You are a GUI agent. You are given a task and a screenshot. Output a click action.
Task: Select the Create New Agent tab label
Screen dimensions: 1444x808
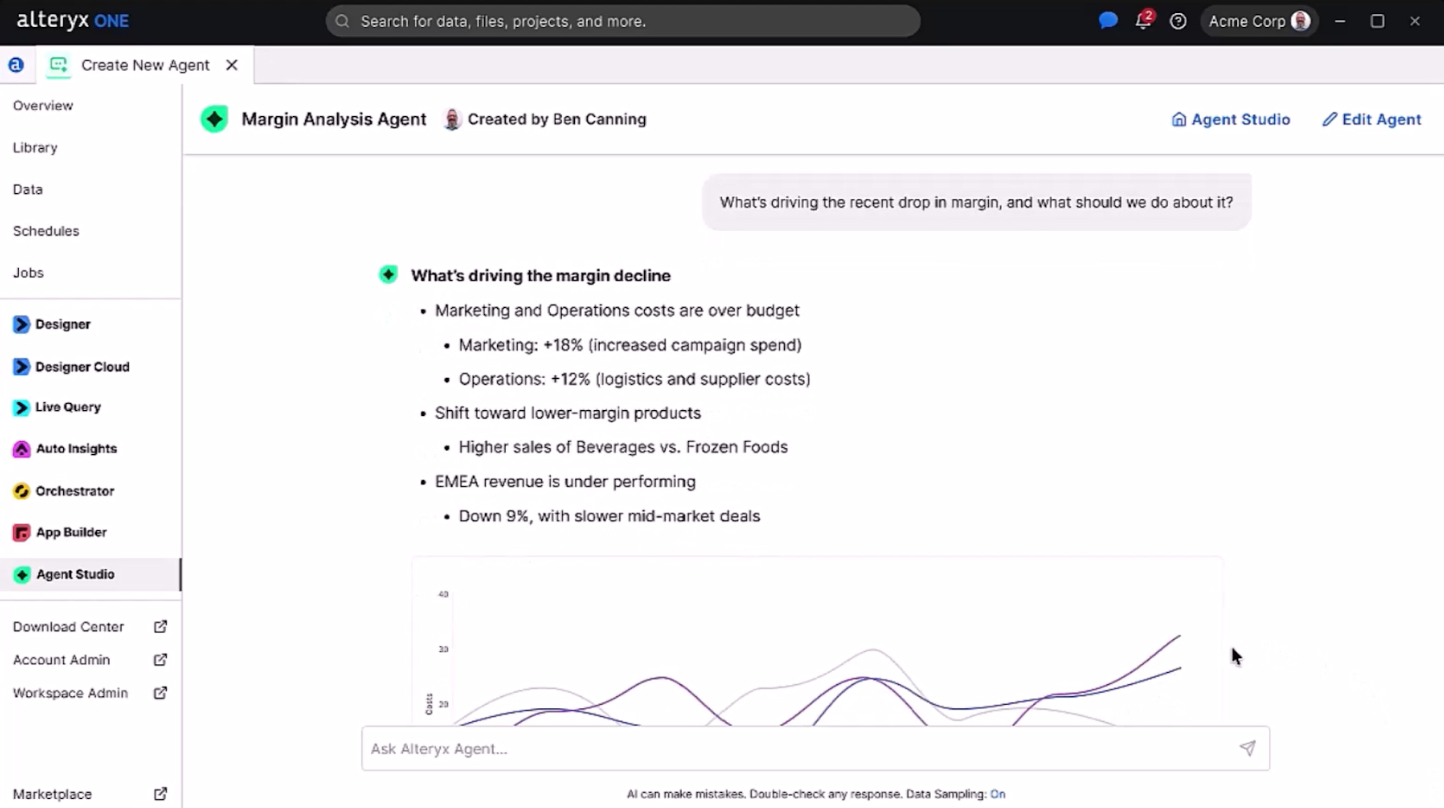point(145,65)
